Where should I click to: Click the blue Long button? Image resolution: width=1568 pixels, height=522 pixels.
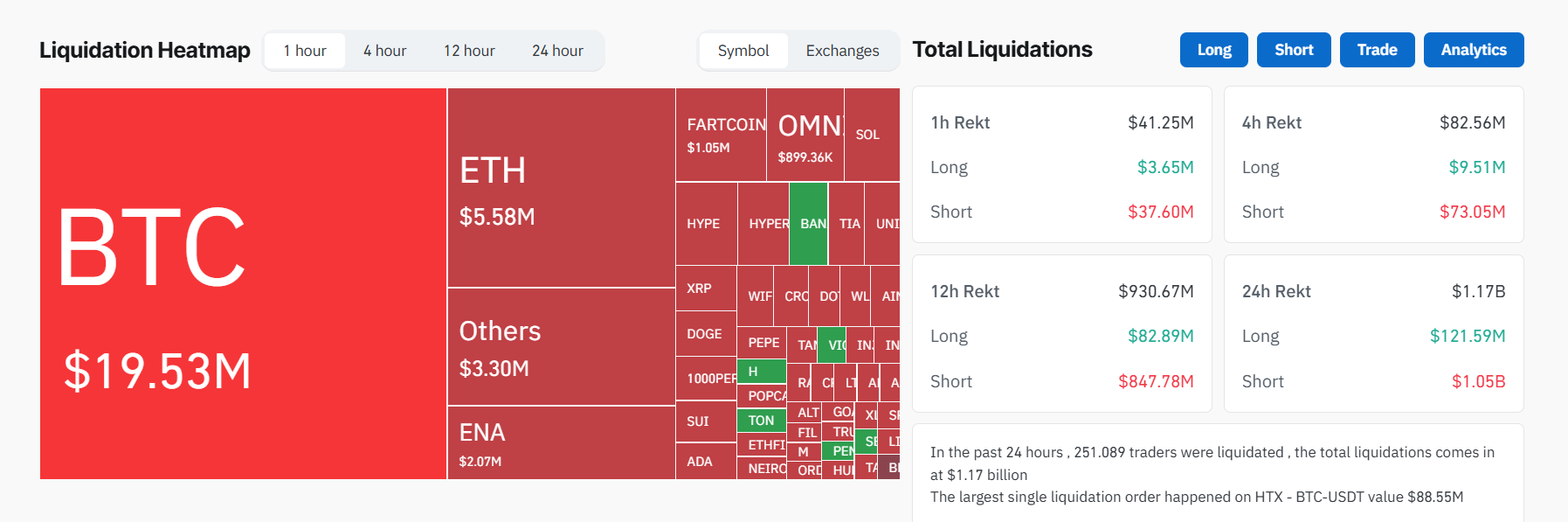[x=1213, y=50]
